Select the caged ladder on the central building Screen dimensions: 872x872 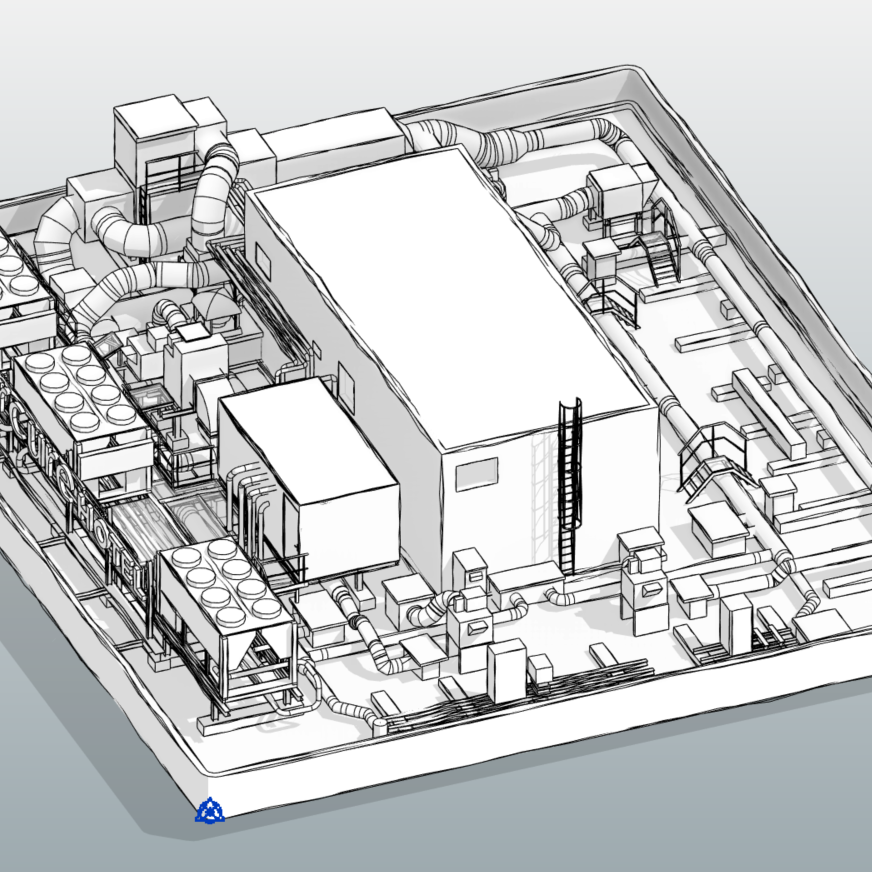point(569,486)
